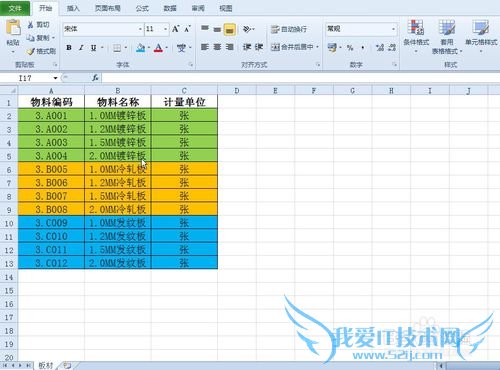Increase decimal places

[380, 47]
